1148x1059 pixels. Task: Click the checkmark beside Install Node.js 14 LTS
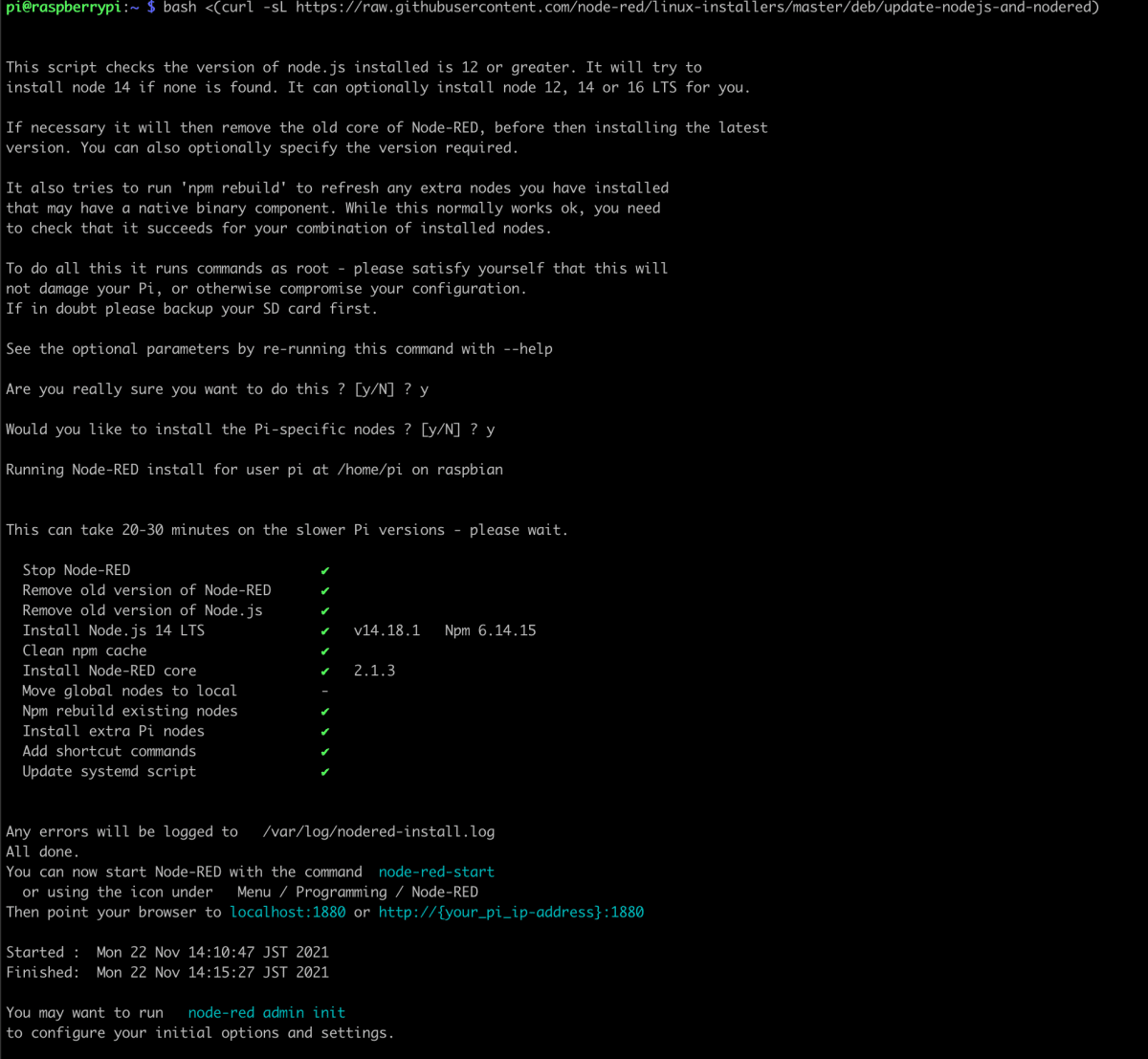click(x=325, y=631)
